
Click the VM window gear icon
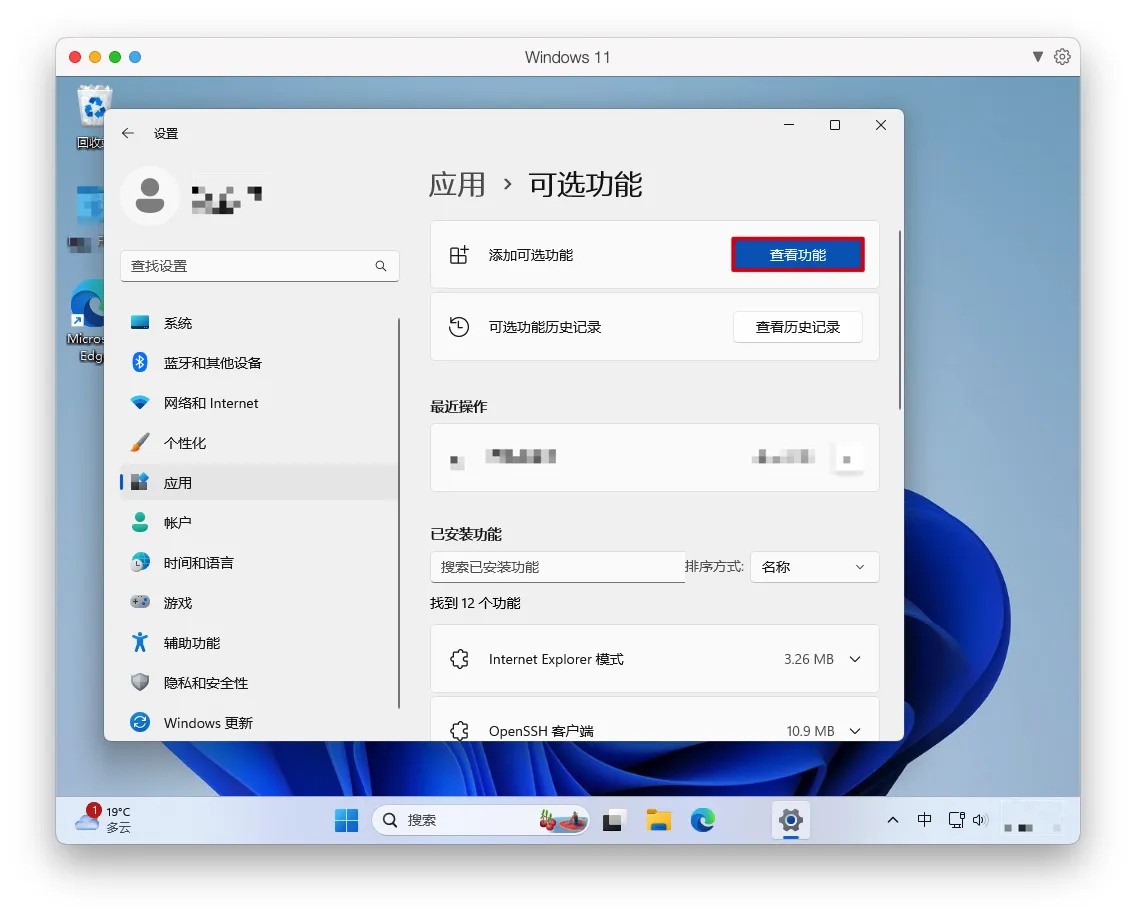click(1062, 57)
